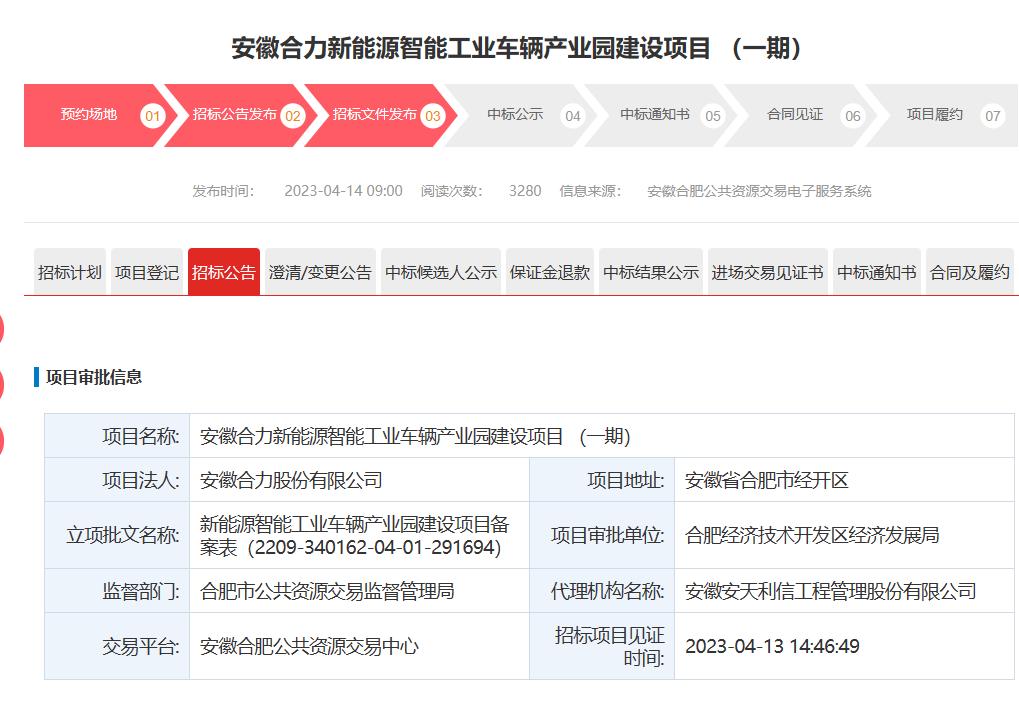This screenshot has width=1019, height=714.
Task: Select the 项目履约 step 07
Action: point(942,115)
